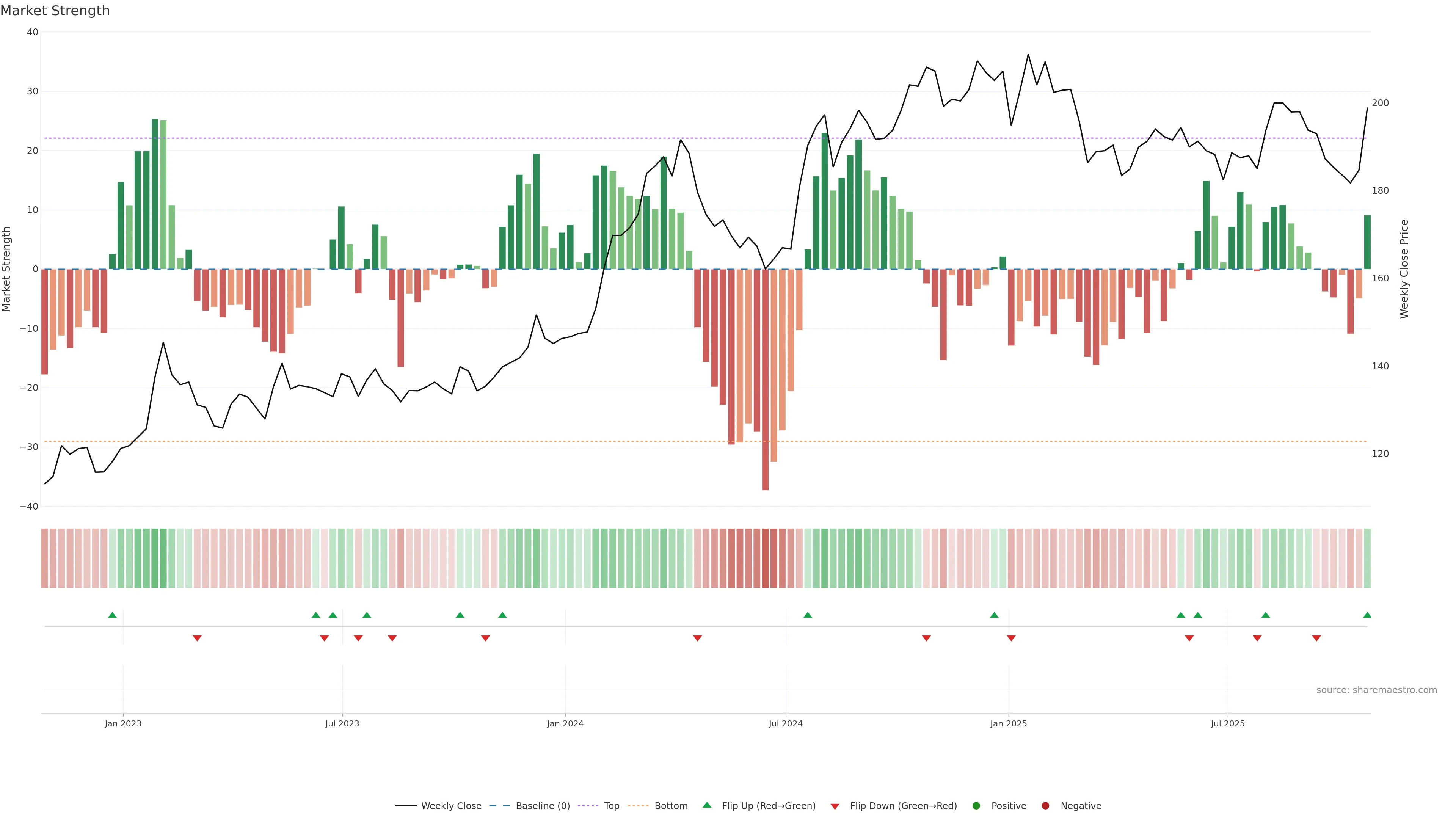This screenshot has height=819, width=1456.
Task: Click the Weekly Close Price axis title
Action: point(1404,269)
